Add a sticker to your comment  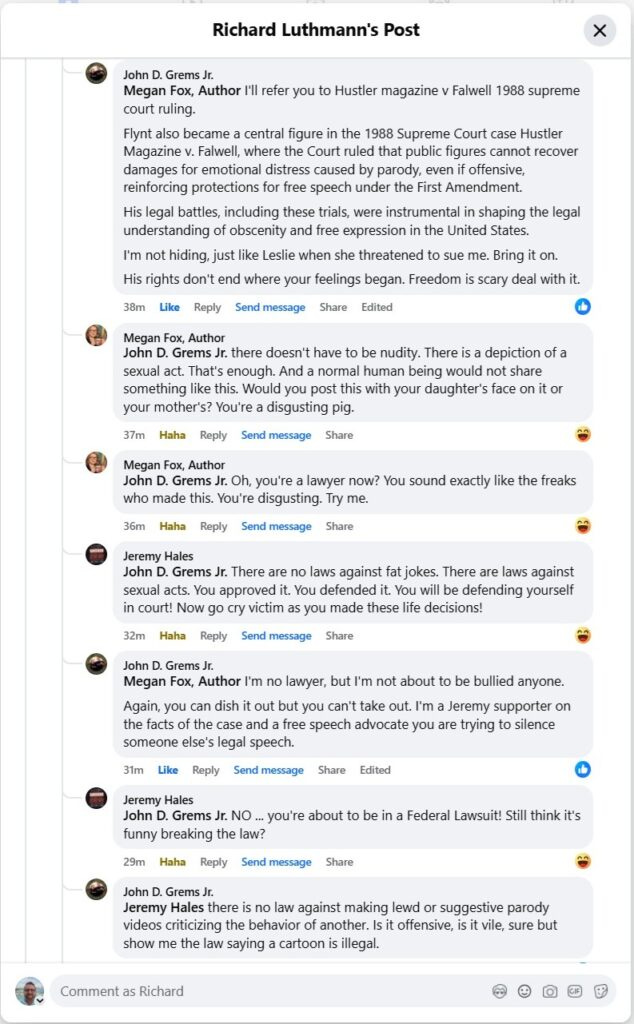pos(602,991)
